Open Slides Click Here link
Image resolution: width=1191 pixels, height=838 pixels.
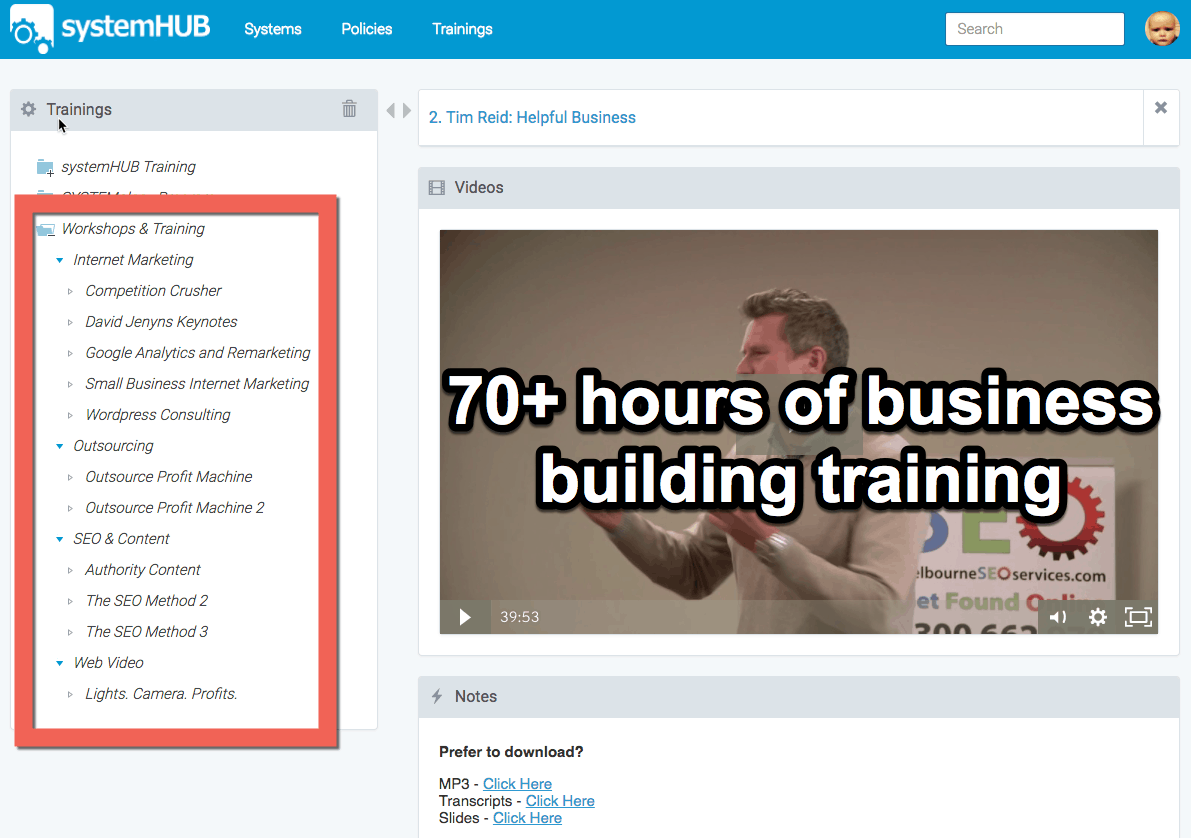(527, 818)
